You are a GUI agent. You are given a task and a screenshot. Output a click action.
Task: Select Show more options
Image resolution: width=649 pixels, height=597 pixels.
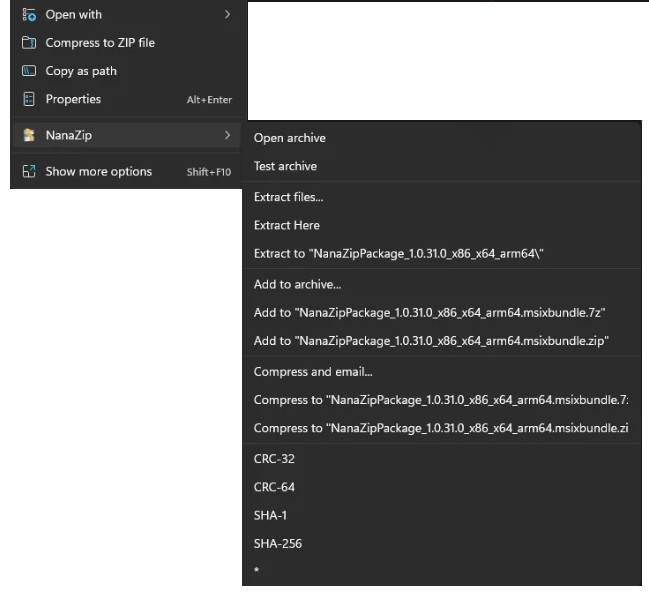[126, 171]
